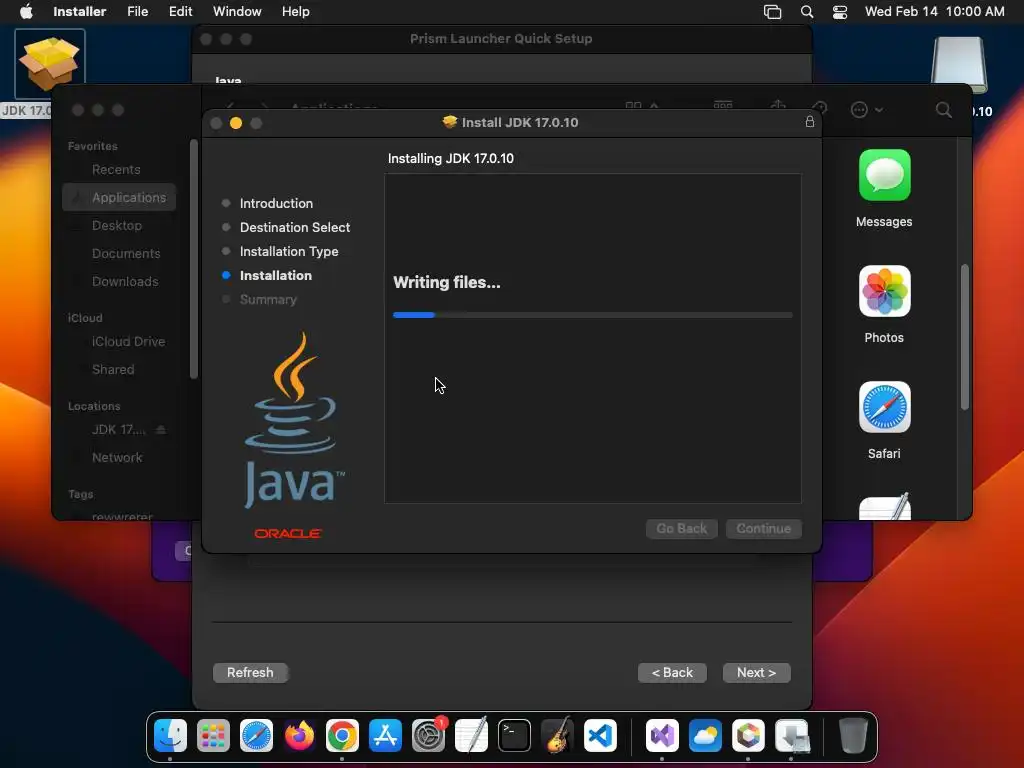Image resolution: width=1024 pixels, height=768 pixels.
Task: Open Firefox from the Dock
Action: (299, 735)
